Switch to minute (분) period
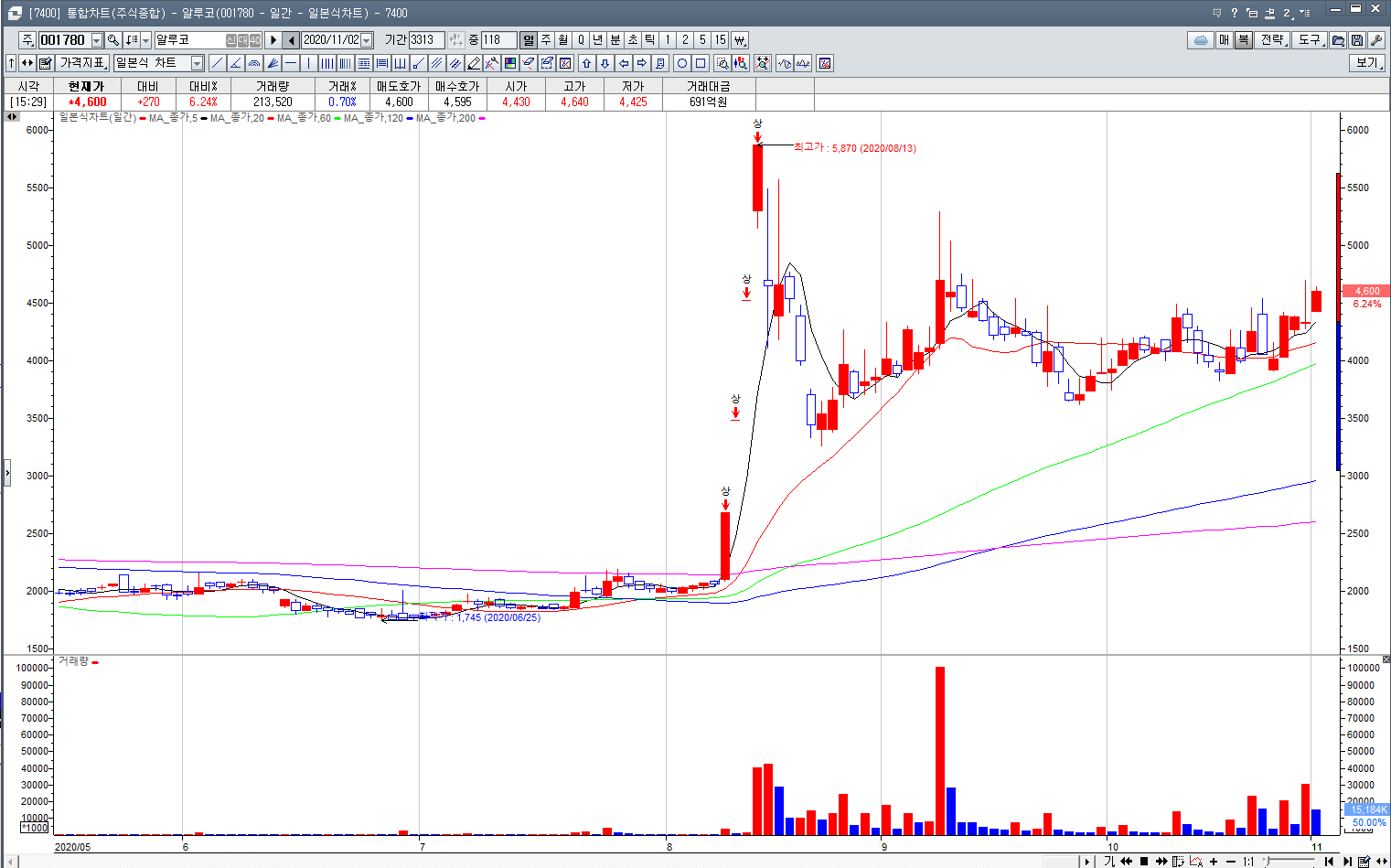 pyautogui.click(x=615, y=40)
